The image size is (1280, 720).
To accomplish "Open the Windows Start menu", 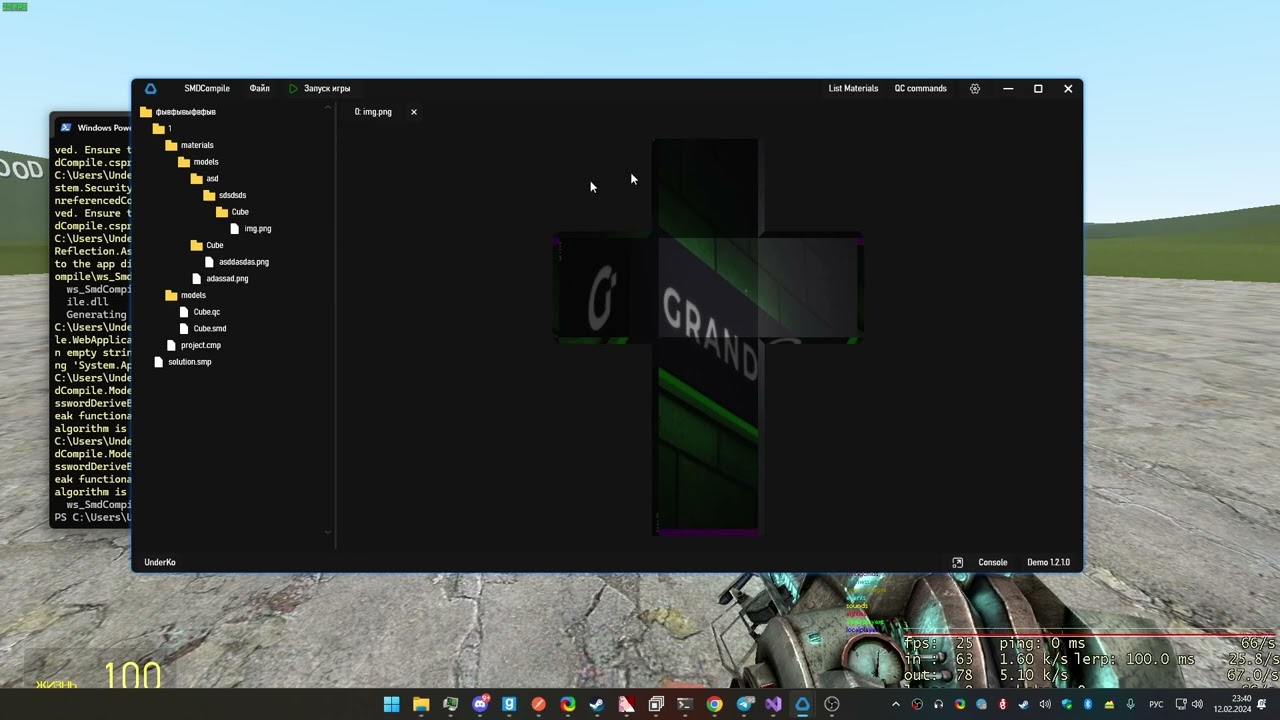I will coord(392,704).
